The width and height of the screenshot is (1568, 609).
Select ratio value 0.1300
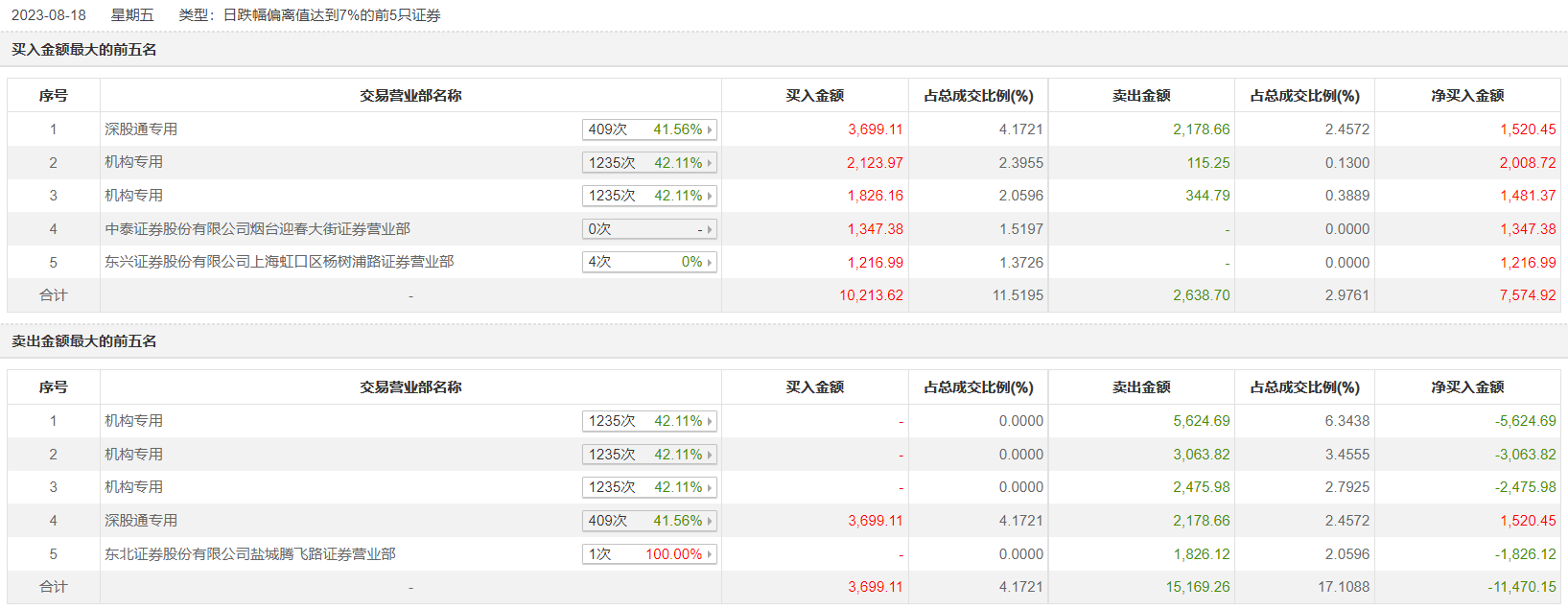(x=1347, y=163)
